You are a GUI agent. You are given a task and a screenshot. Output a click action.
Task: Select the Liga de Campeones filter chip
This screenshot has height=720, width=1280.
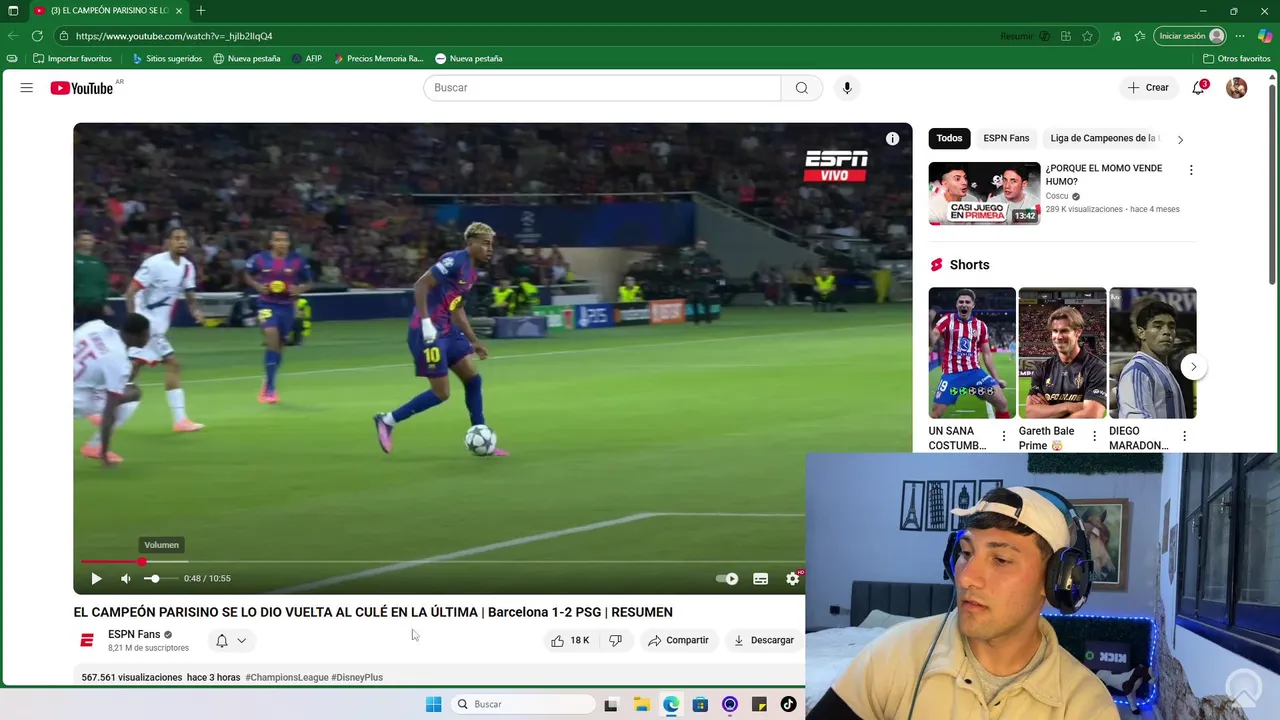[1104, 139]
